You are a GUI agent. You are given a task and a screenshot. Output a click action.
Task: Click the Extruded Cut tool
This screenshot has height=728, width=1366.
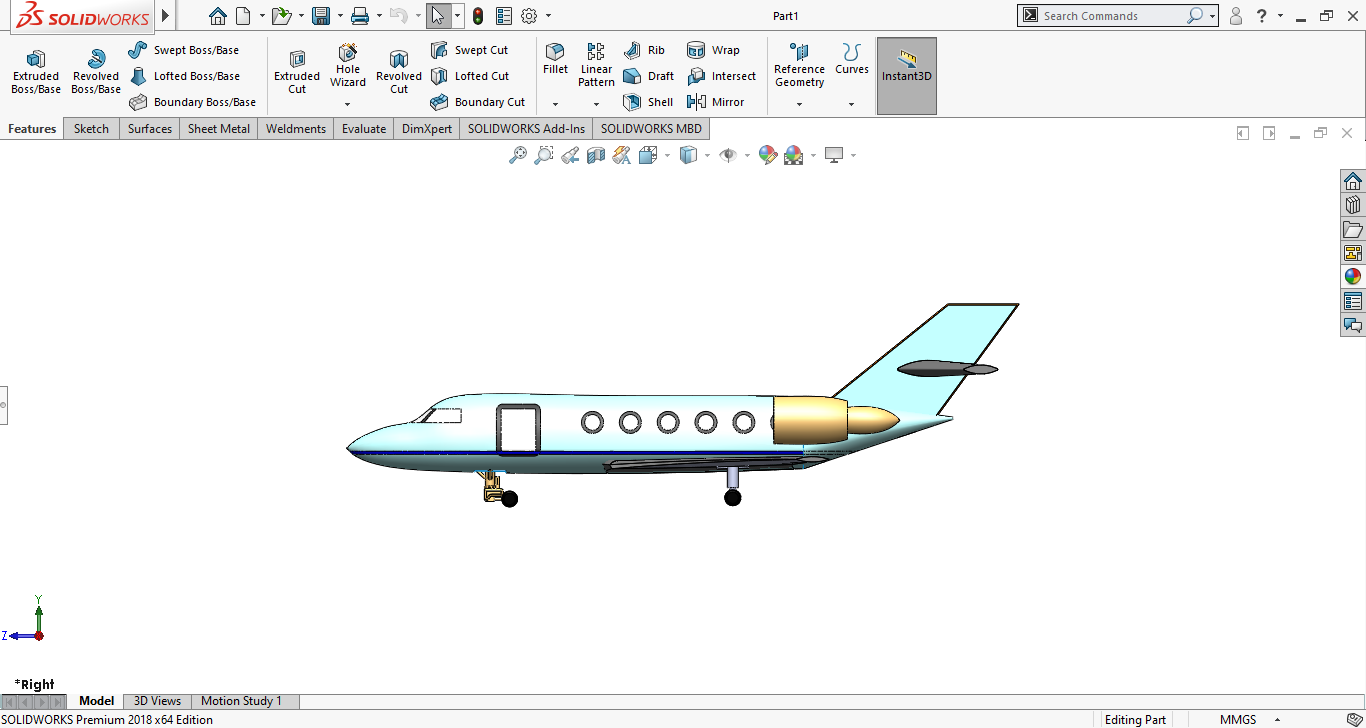pos(297,73)
